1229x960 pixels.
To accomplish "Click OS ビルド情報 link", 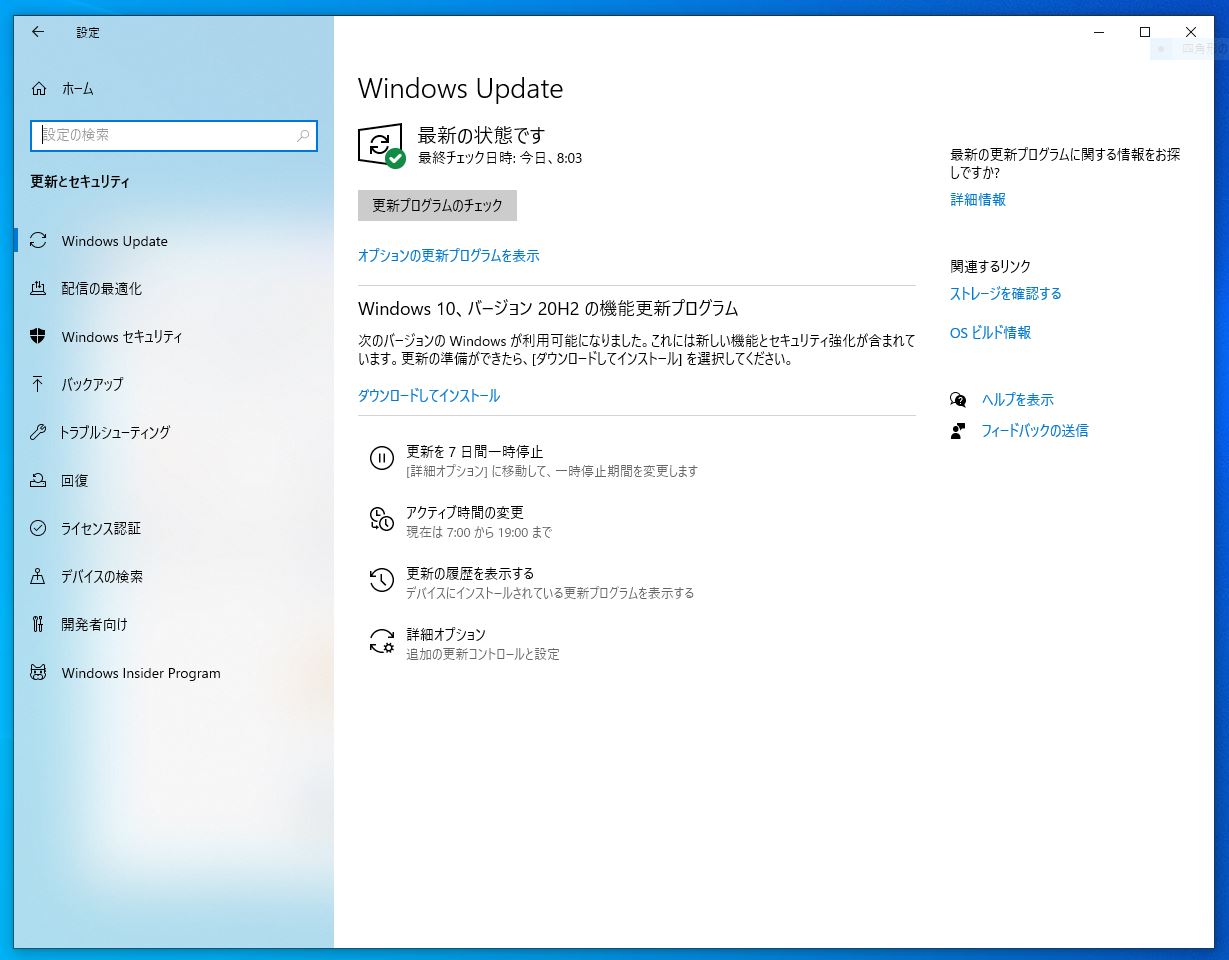I will point(990,333).
